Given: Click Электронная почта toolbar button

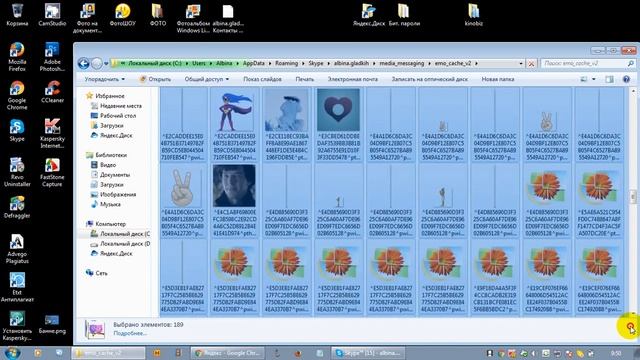Looking at the screenshot, I should pyautogui.click(x=353, y=79).
